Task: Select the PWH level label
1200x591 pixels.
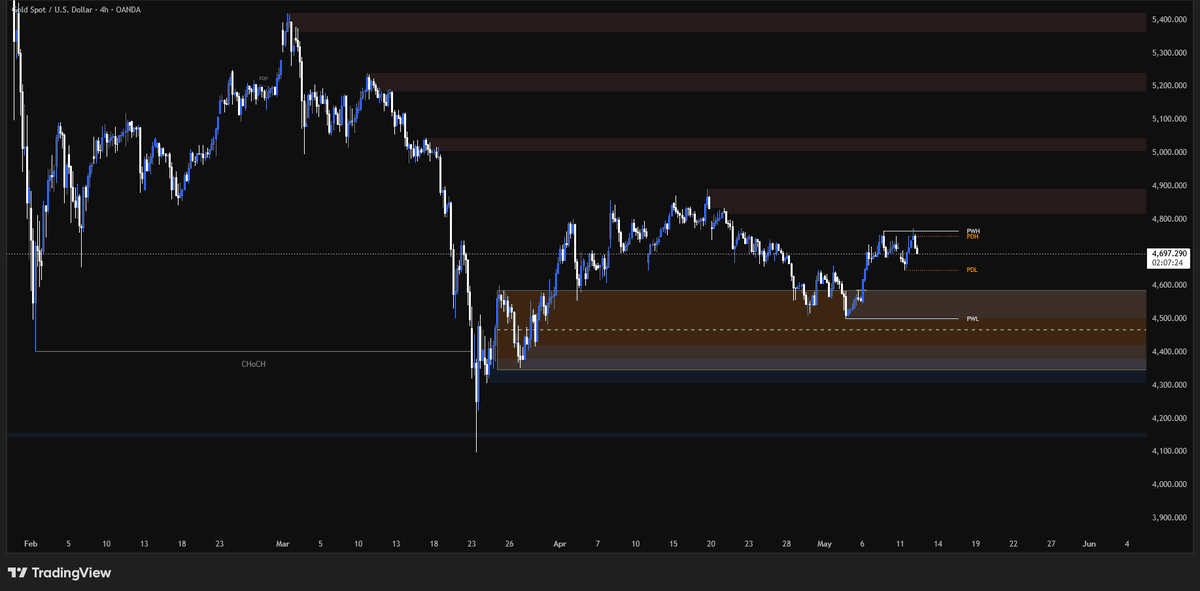Action: [973, 231]
